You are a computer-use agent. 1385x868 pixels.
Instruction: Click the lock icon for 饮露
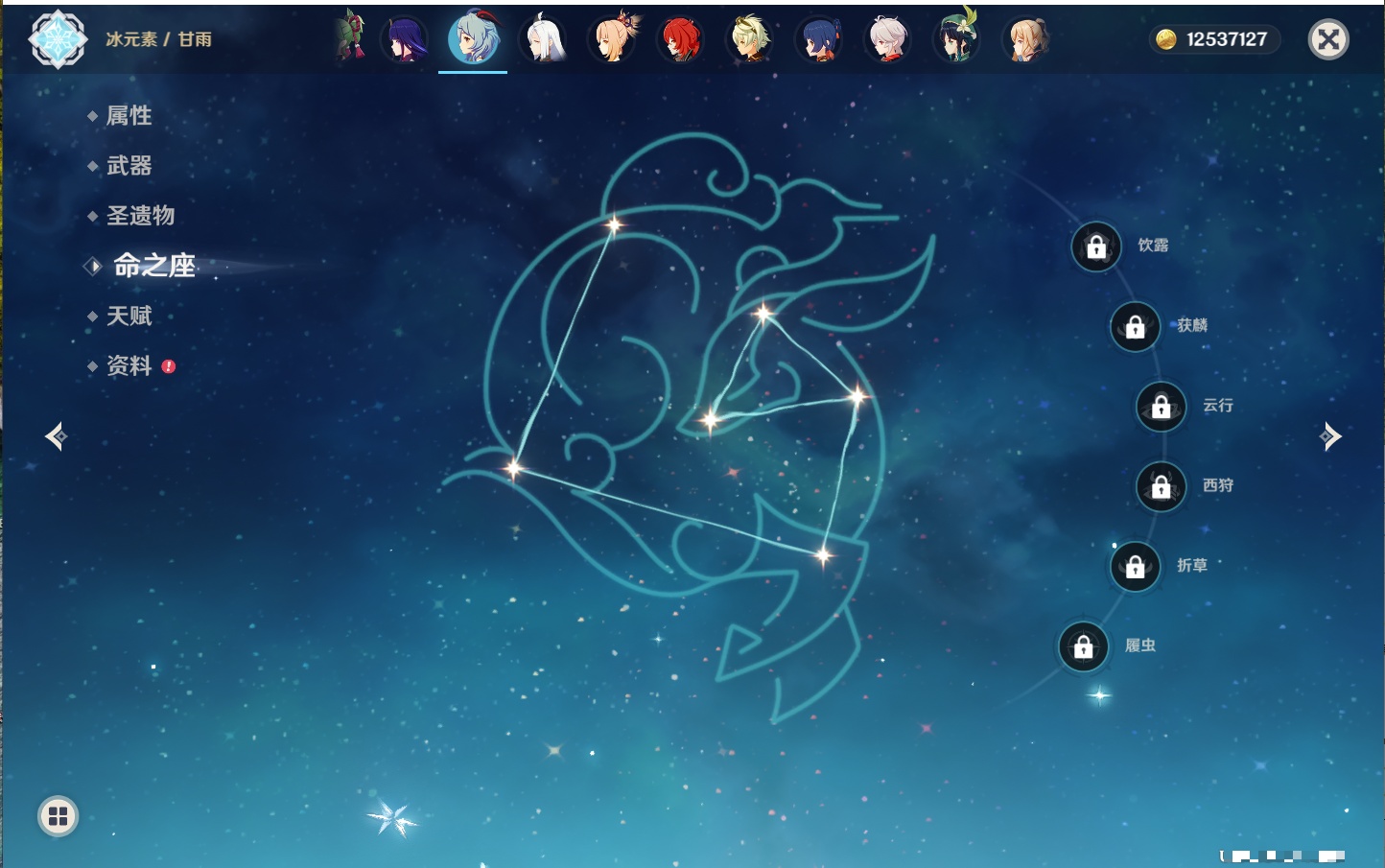click(x=1096, y=247)
